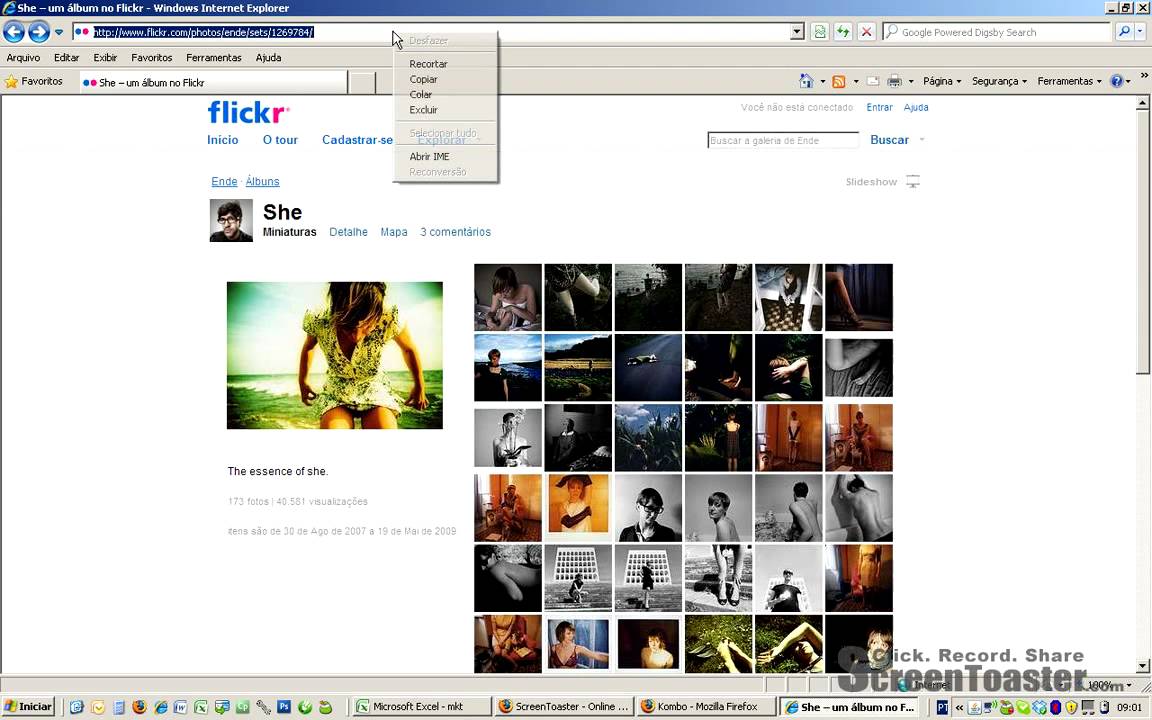Select Abrir IME from context menu
The height and width of the screenshot is (720, 1152).
[x=446, y=156]
